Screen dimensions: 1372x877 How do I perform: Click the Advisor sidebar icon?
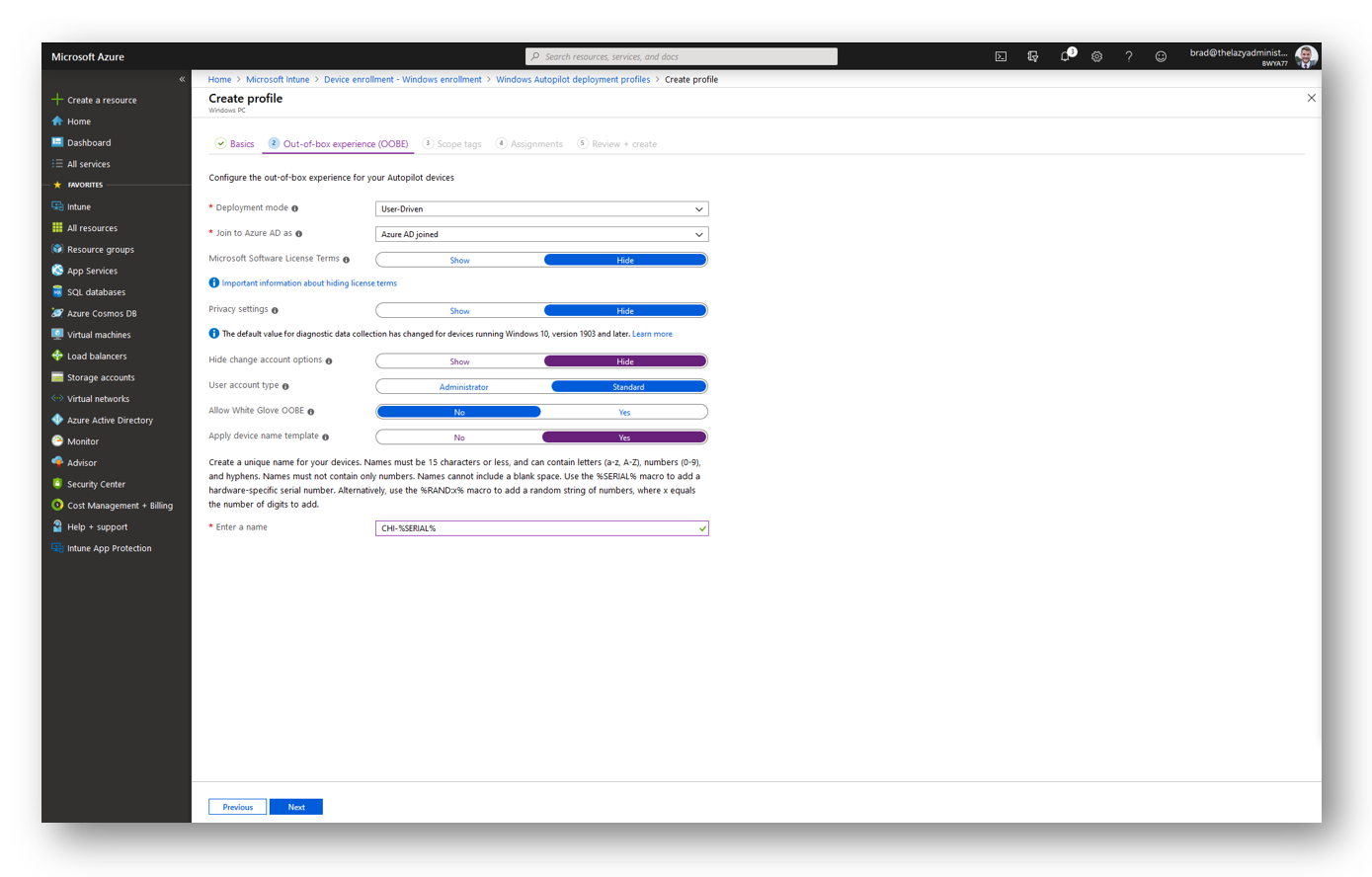click(57, 462)
